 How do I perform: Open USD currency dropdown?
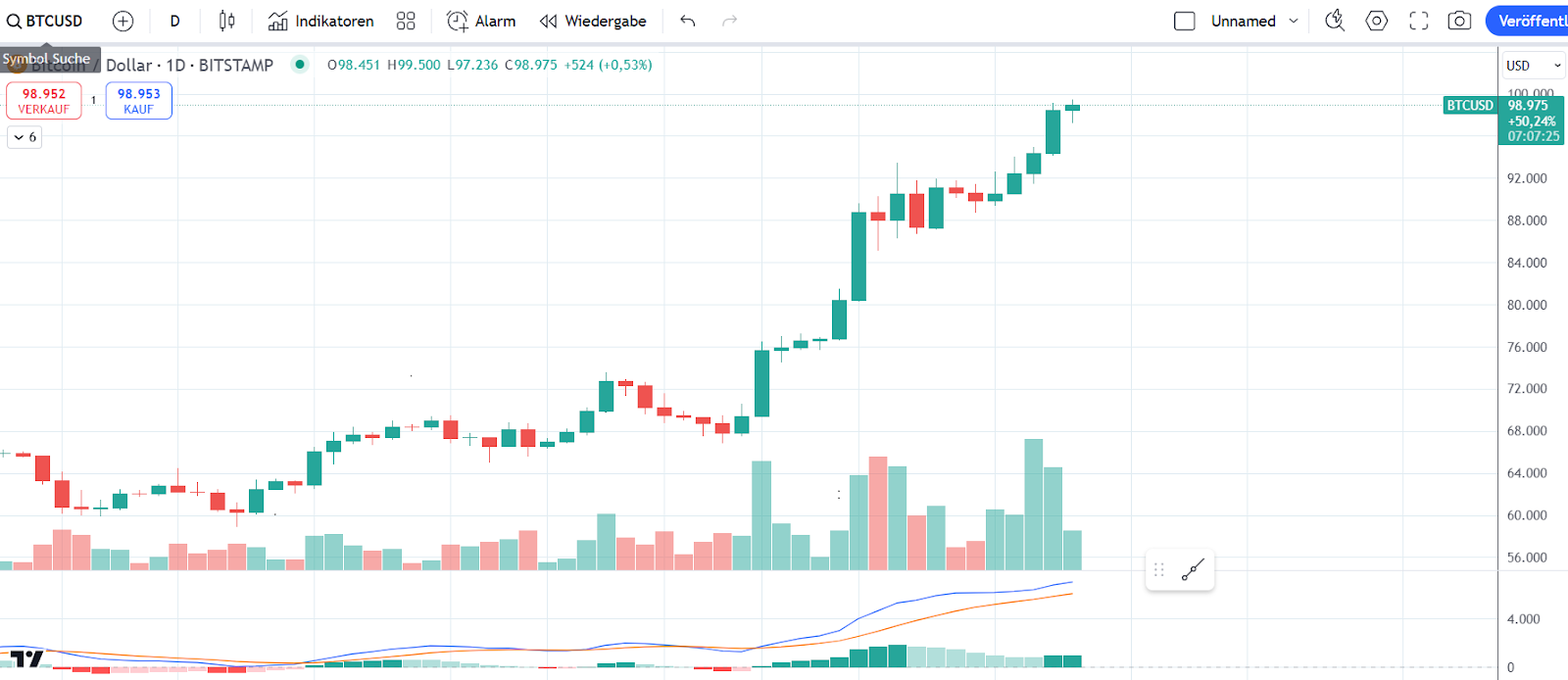1534,66
